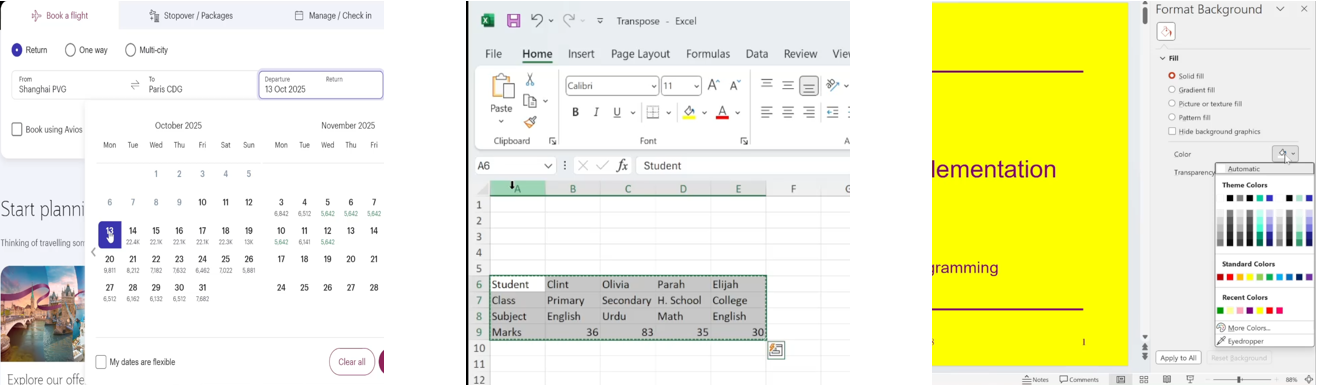Open the Name Box A6 dropdown
Viewport: 1317px width, 387px height.
548,166
